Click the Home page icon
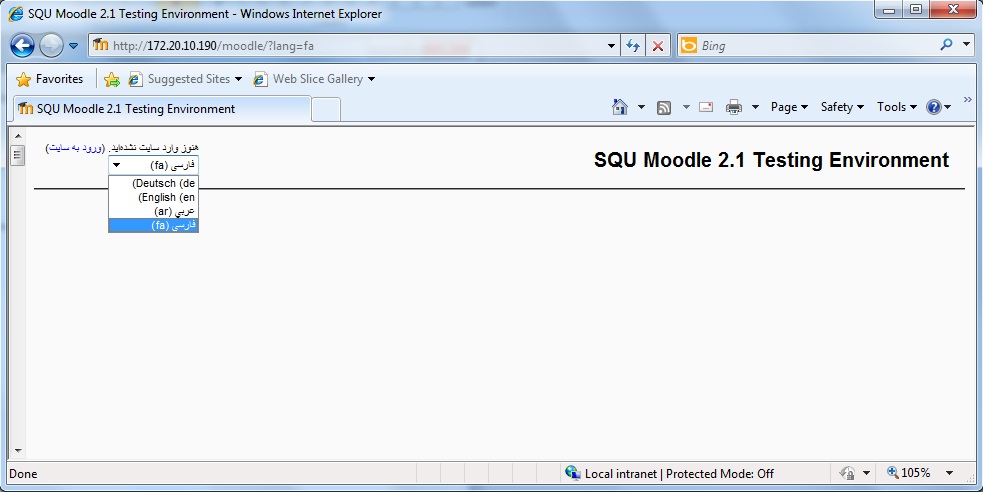Viewport: 983px width, 492px height. [x=620, y=107]
